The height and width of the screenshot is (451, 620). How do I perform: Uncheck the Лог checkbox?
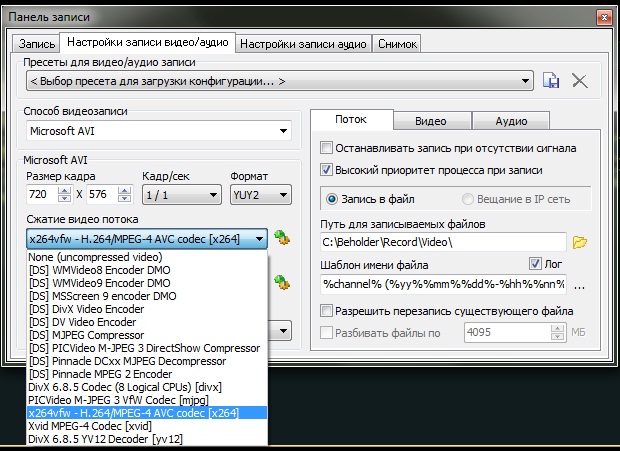(534, 264)
